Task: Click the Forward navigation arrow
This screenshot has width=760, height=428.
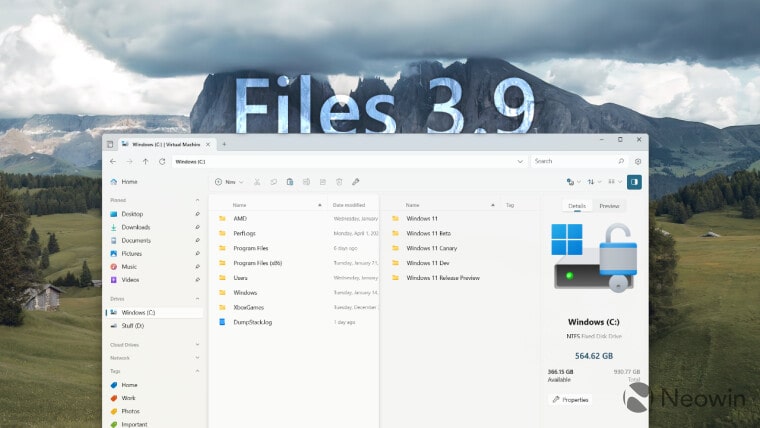Action: coord(129,161)
